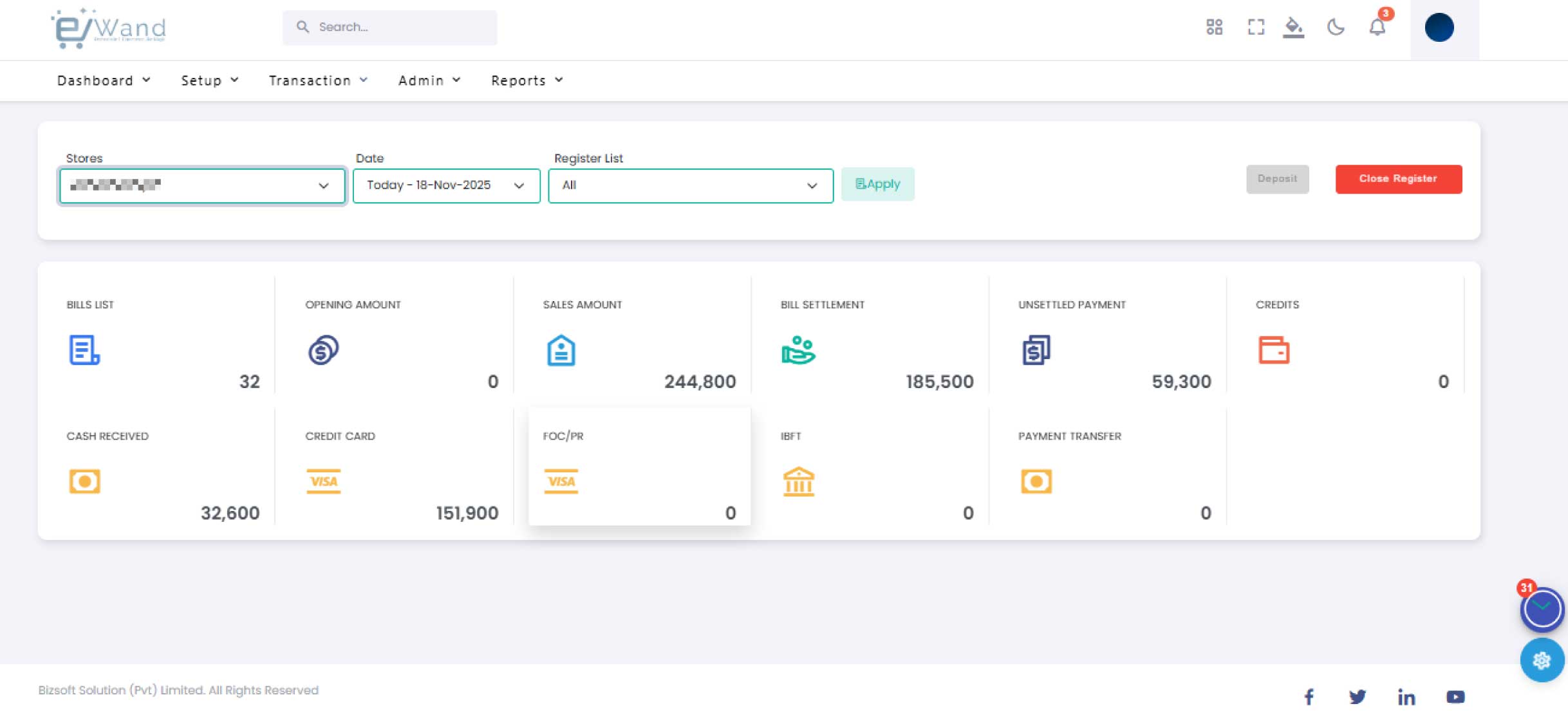This screenshot has height=715, width=1568.
Task: Click the IBFT bank icon
Action: click(x=799, y=481)
